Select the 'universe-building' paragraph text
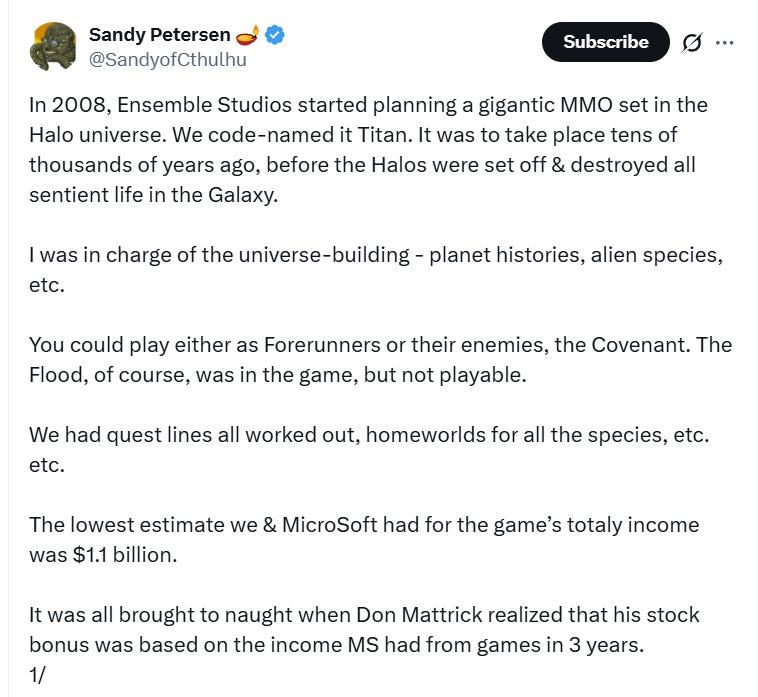 pyautogui.click(x=376, y=270)
